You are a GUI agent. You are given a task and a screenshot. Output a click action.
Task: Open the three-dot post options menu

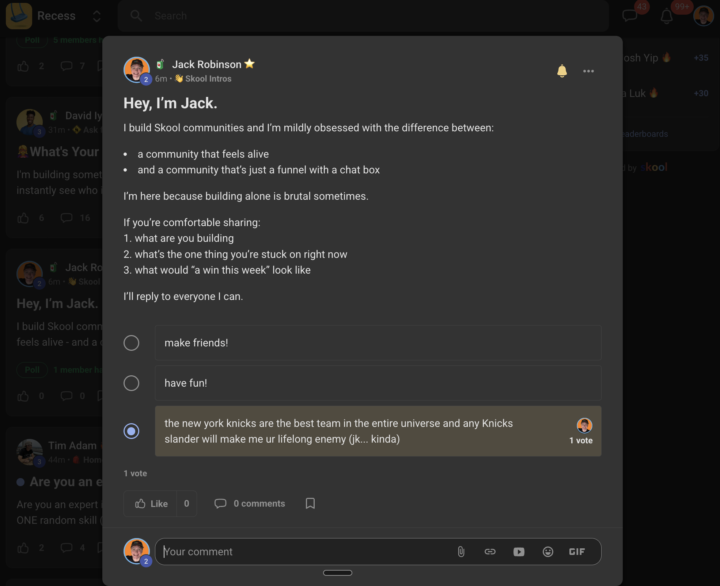coord(589,71)
